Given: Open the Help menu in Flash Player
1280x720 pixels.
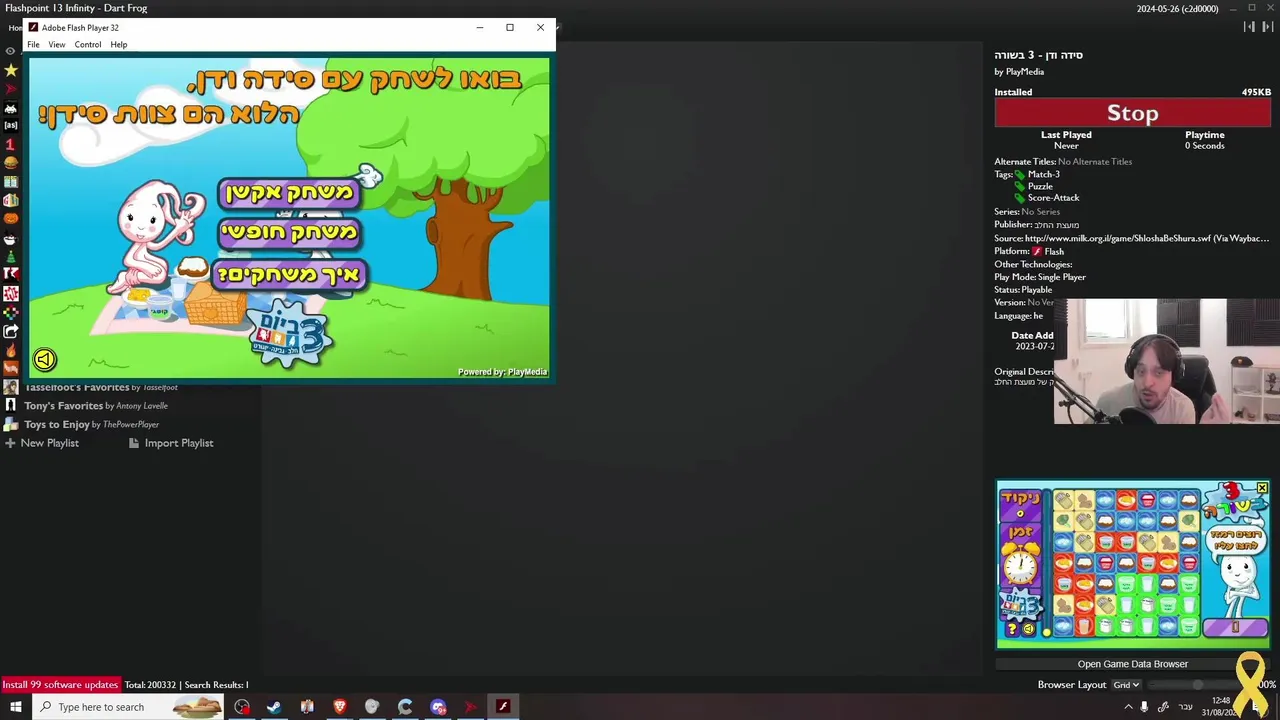Looking at the screenshot, I should point(119,44).
